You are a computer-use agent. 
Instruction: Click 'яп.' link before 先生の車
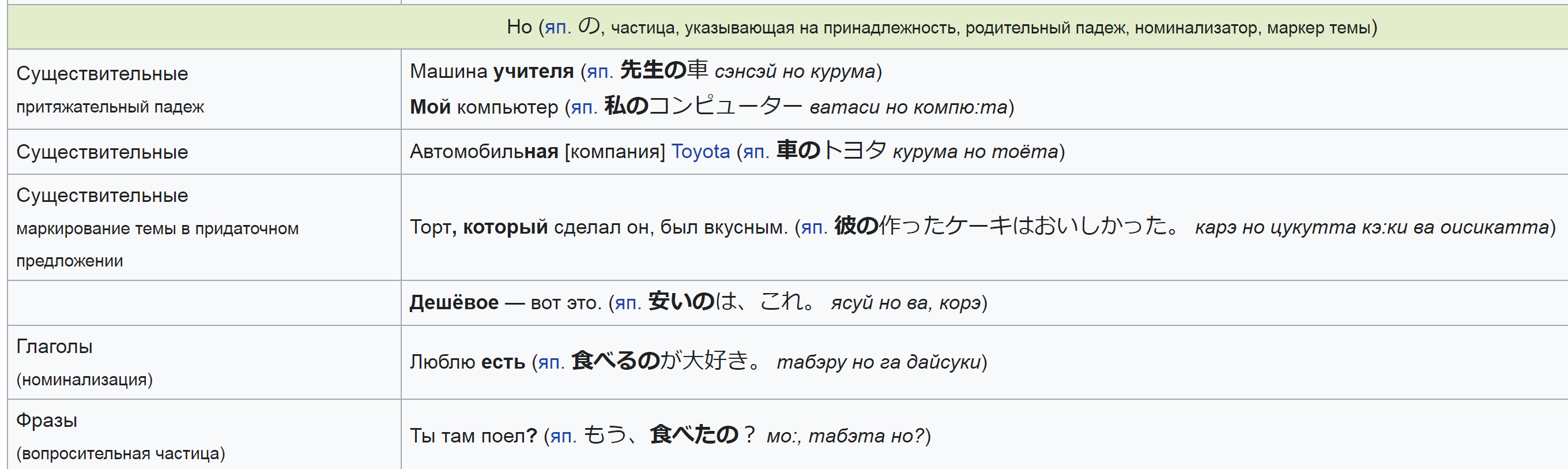(600, 72)
